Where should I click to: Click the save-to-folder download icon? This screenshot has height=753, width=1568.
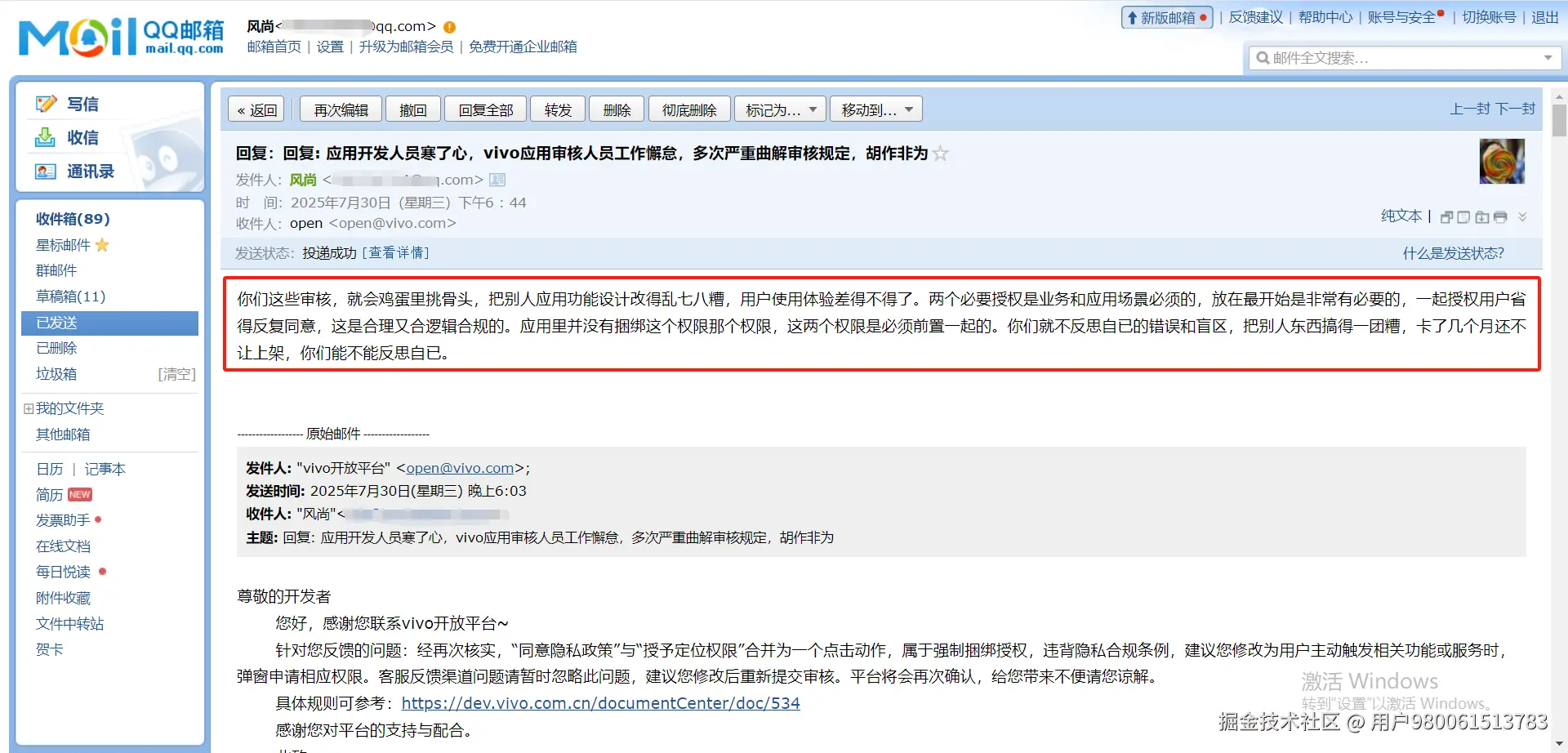(1481, 217)
